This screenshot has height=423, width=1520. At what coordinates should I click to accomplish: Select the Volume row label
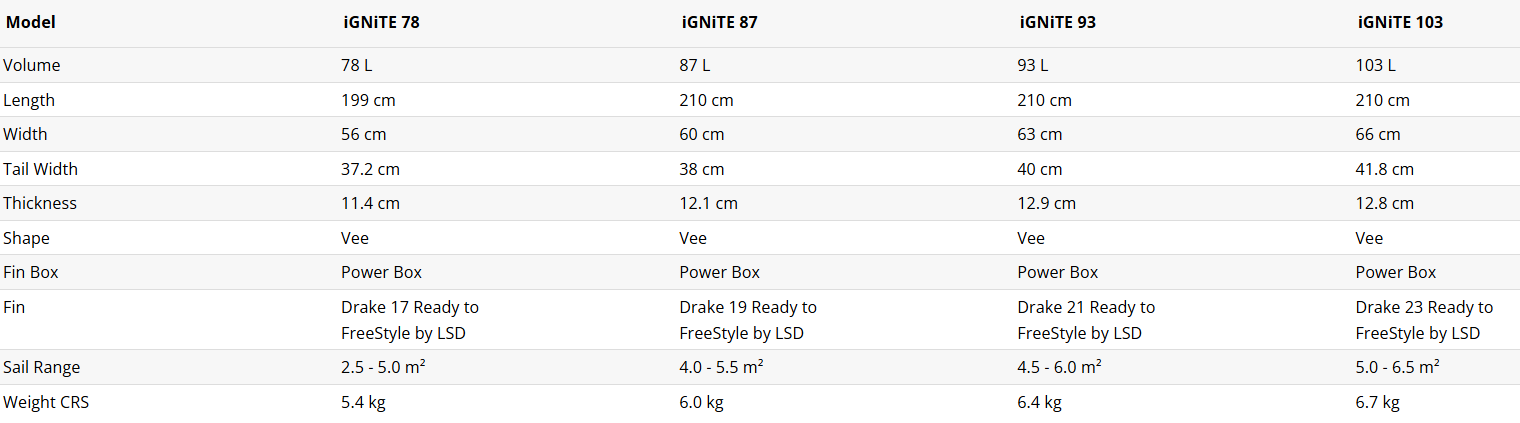point(32,65)
